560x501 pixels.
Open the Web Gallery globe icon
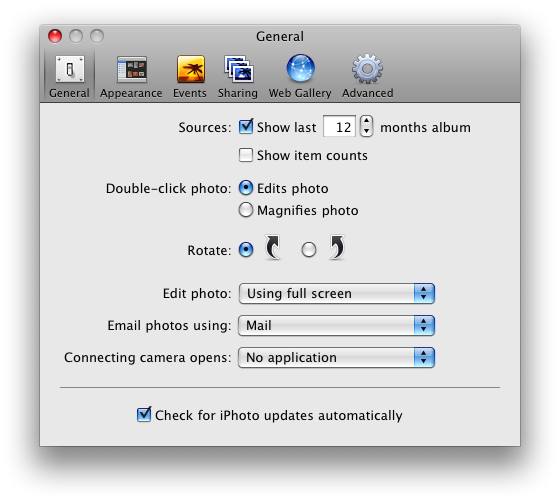point(300,68)
